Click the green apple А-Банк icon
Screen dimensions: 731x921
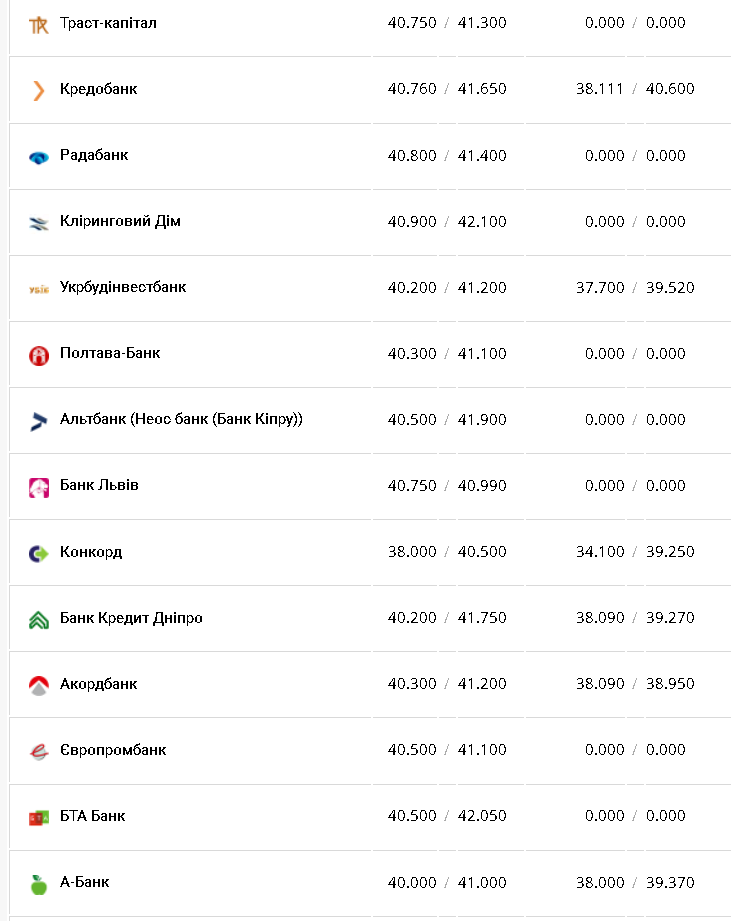[x=39, y=884]
